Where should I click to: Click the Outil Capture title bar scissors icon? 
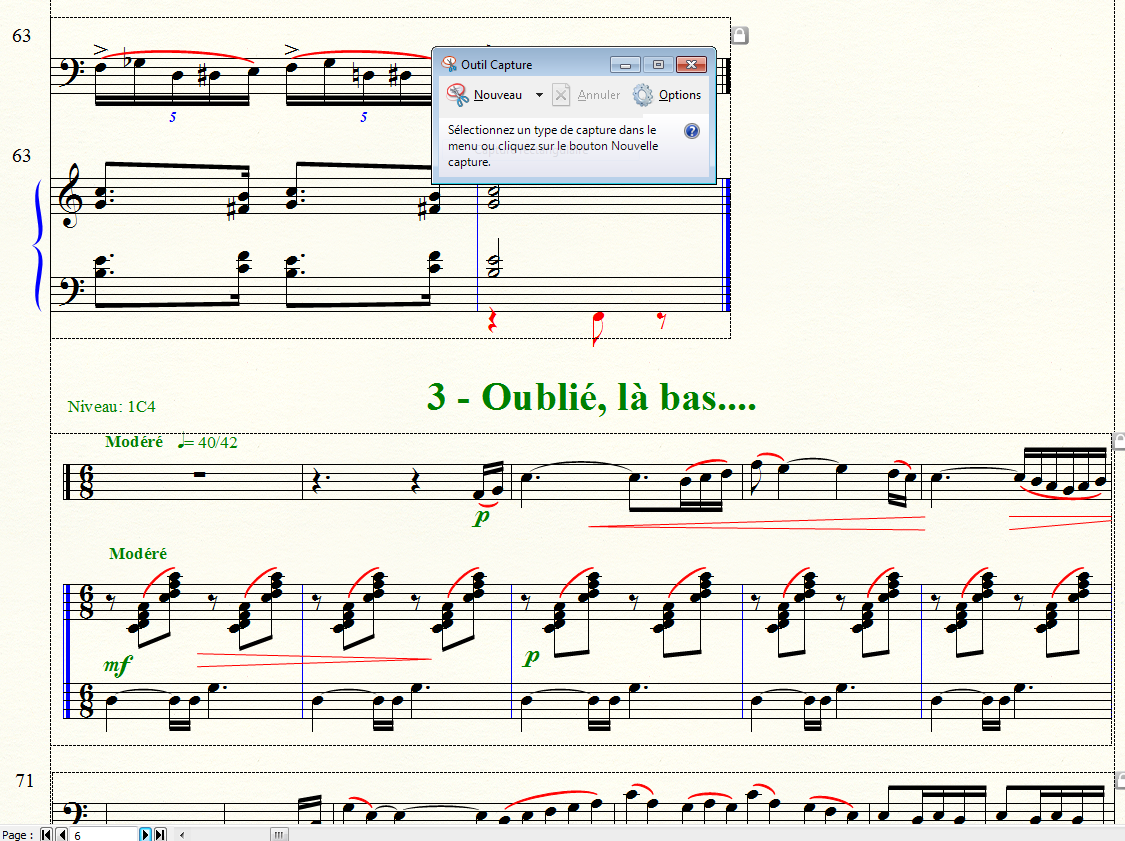point(448,65)
